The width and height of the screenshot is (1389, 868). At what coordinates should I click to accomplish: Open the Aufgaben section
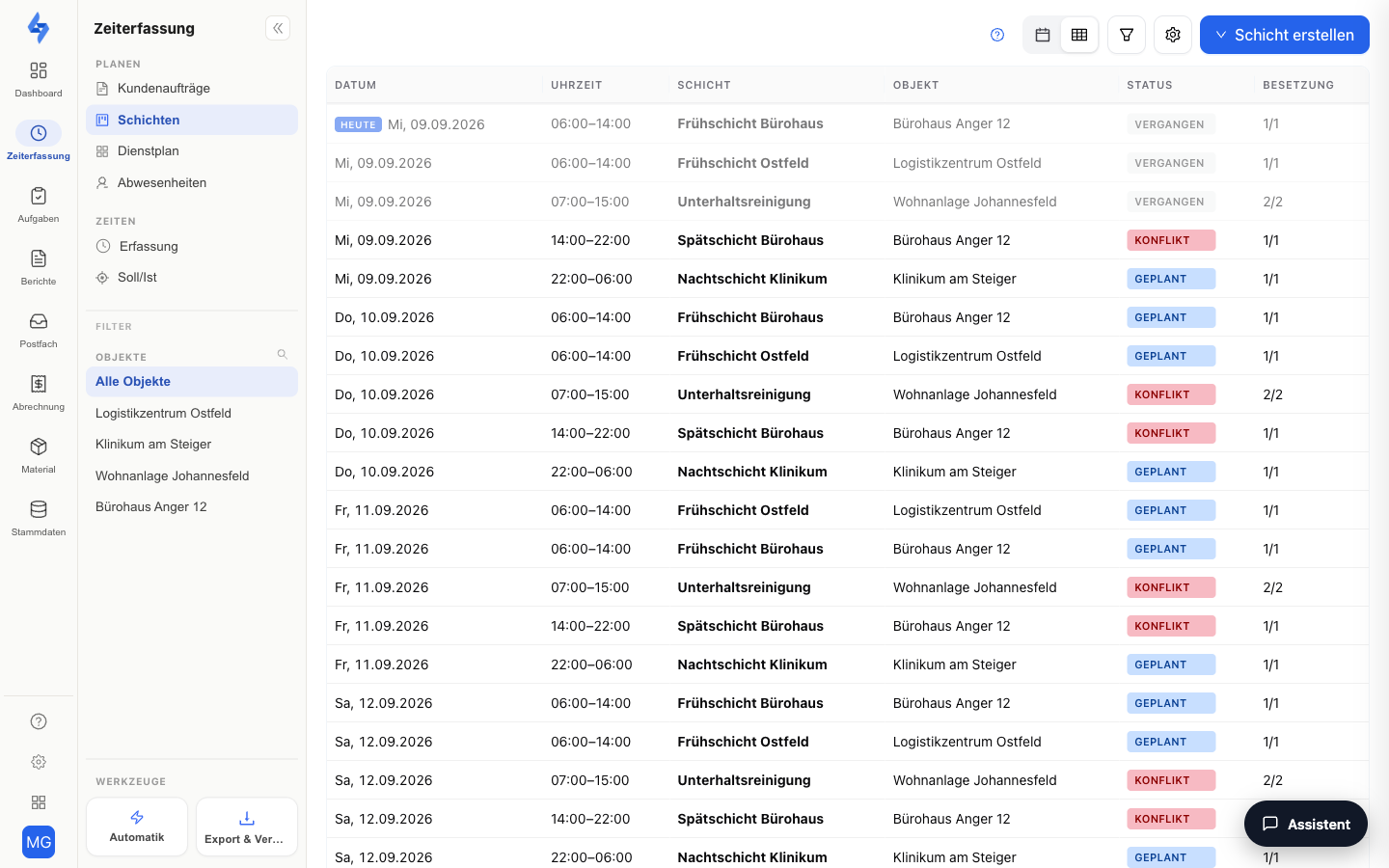[39, 204]
